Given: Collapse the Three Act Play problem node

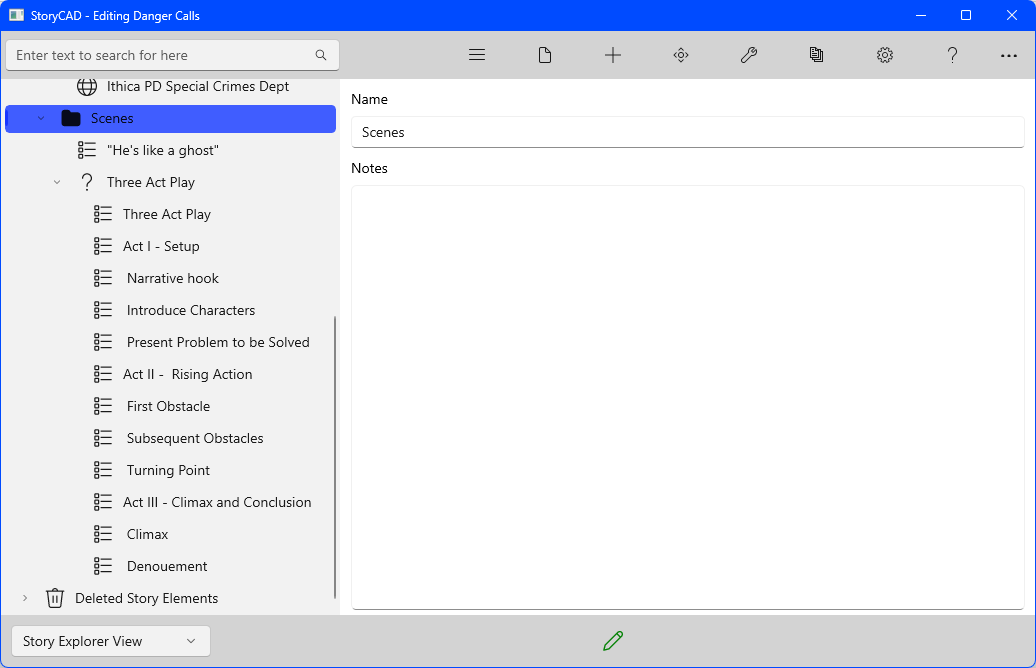Looking at the screenshot, I should point(57,182).
